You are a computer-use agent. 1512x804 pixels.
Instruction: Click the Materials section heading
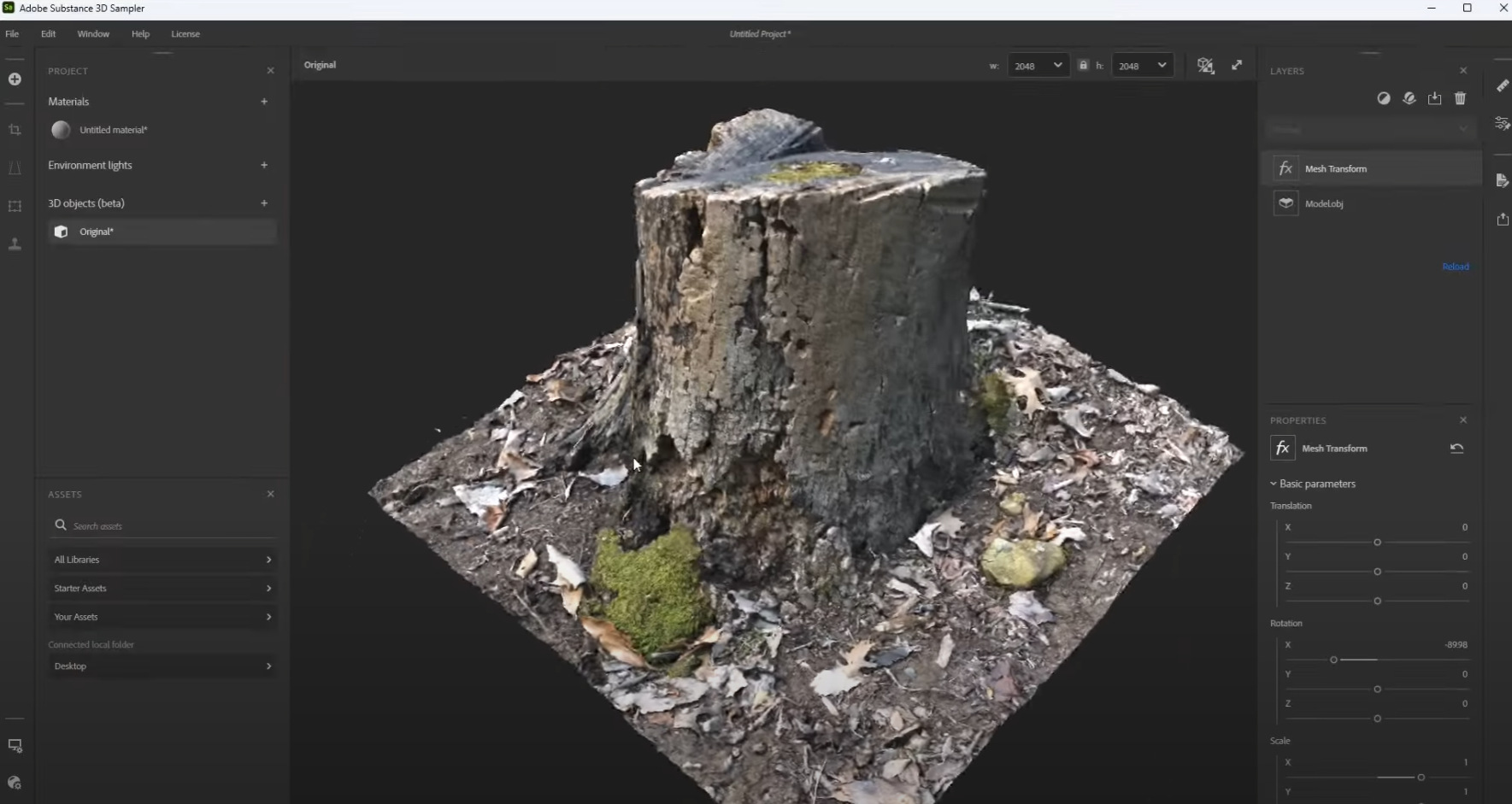coord(68,102)
